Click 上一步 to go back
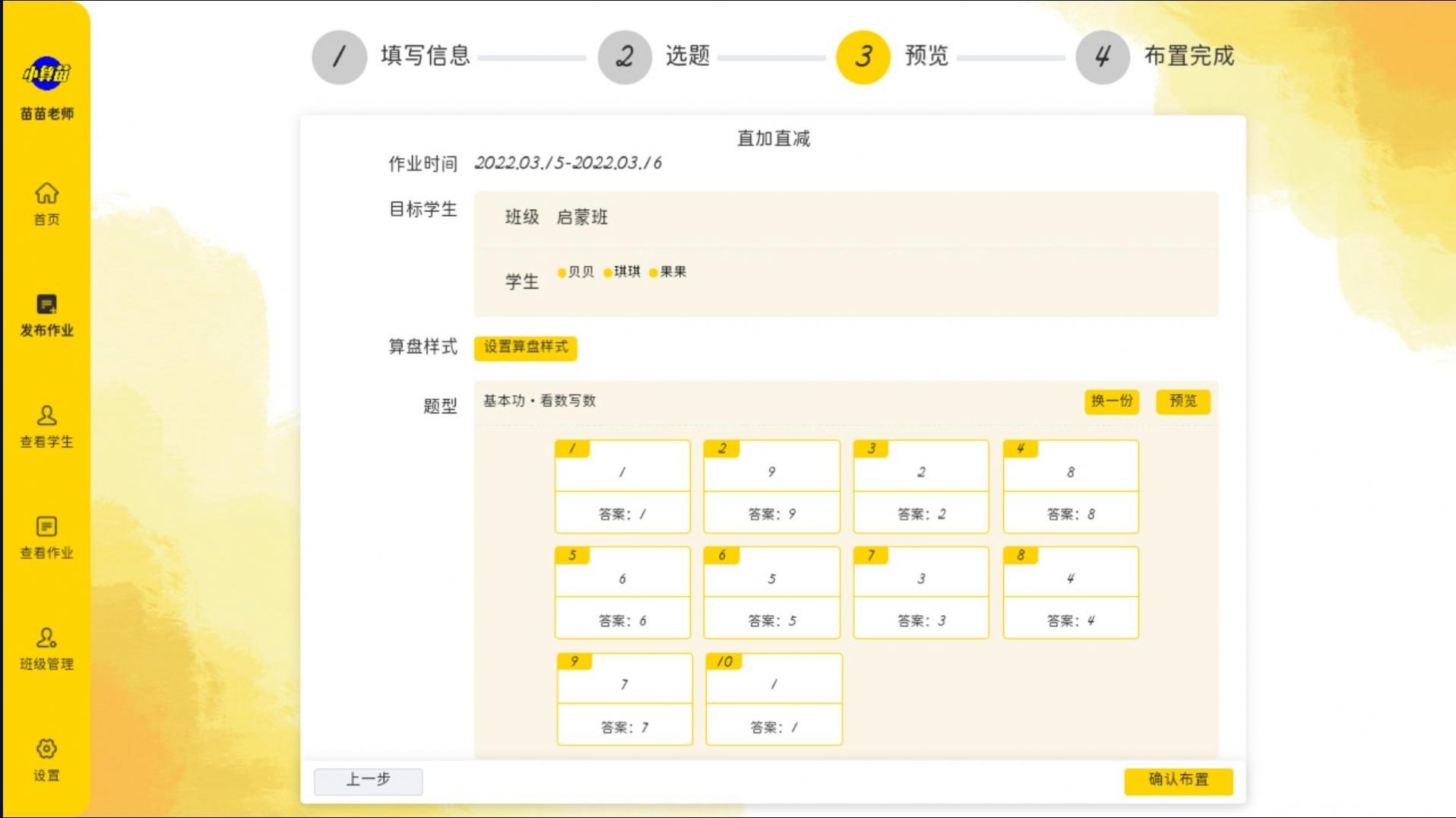This screenshot has height=818, width=1456. (x=369, y=782)
